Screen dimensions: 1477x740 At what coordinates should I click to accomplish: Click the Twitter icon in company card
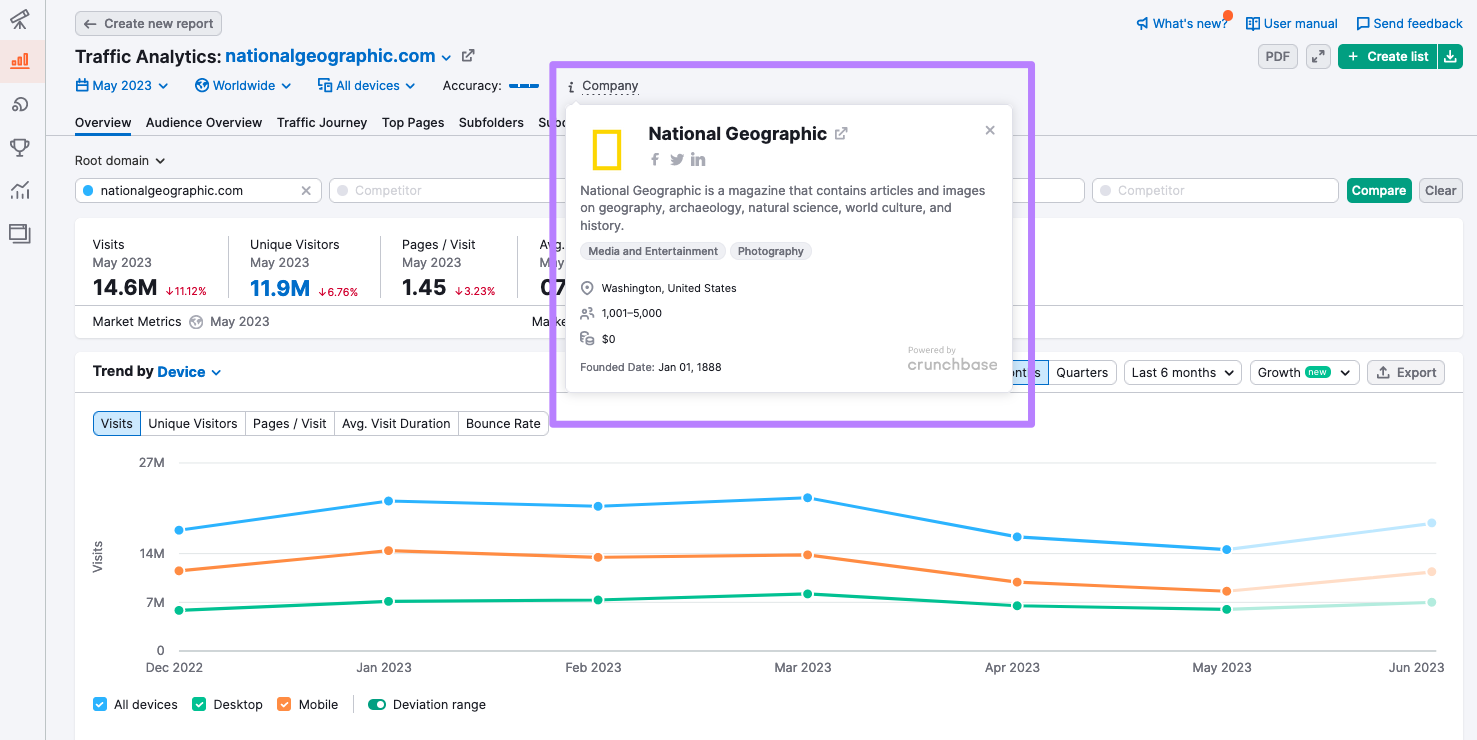[677, 160]
